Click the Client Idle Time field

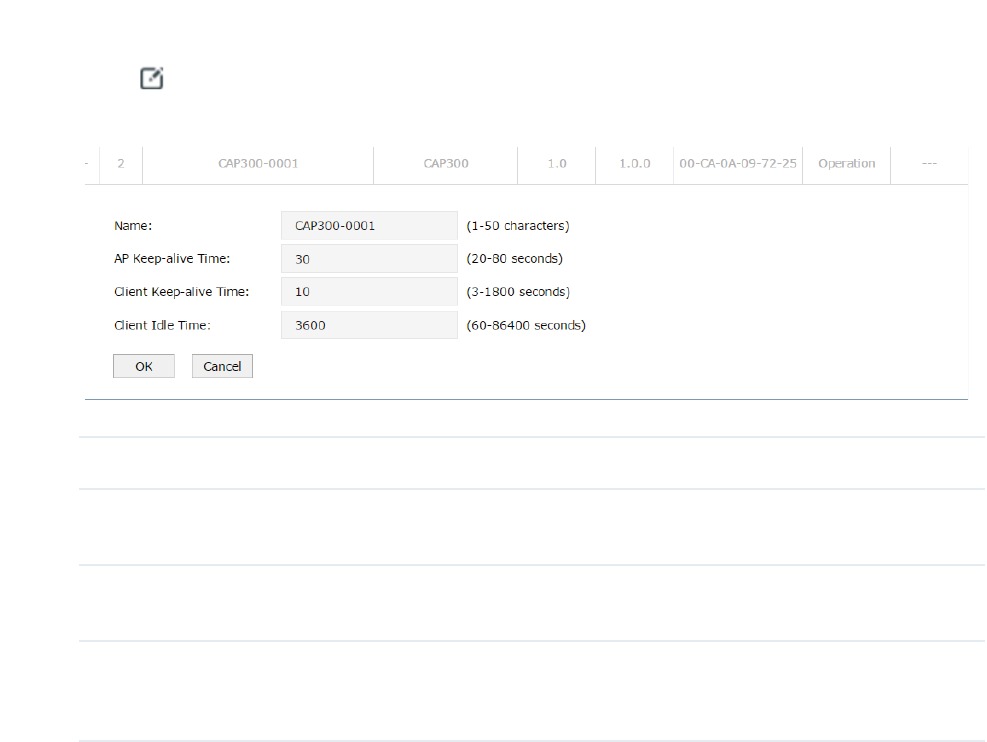click(369, 325)
